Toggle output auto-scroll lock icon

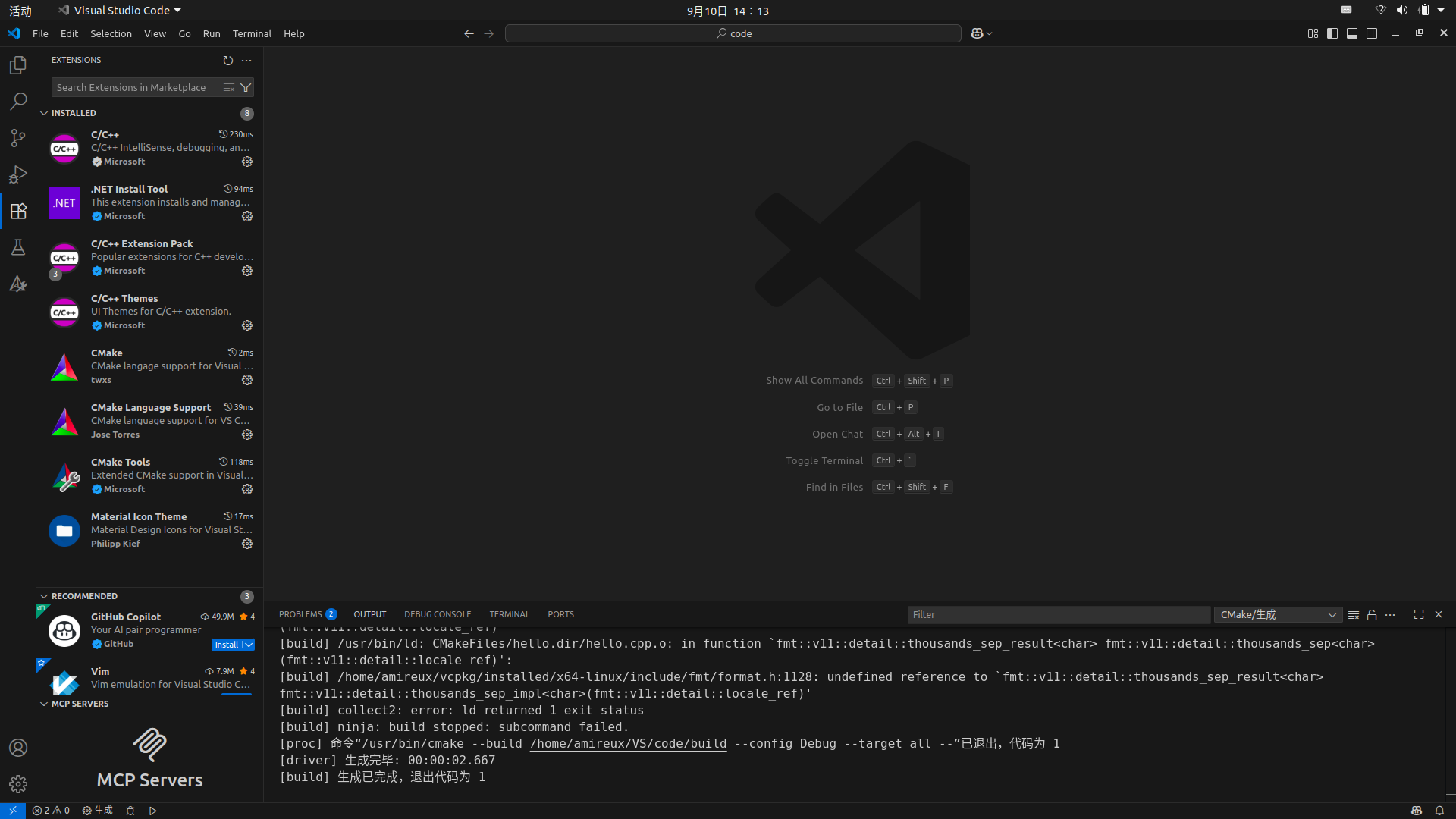click(1372, 615)
